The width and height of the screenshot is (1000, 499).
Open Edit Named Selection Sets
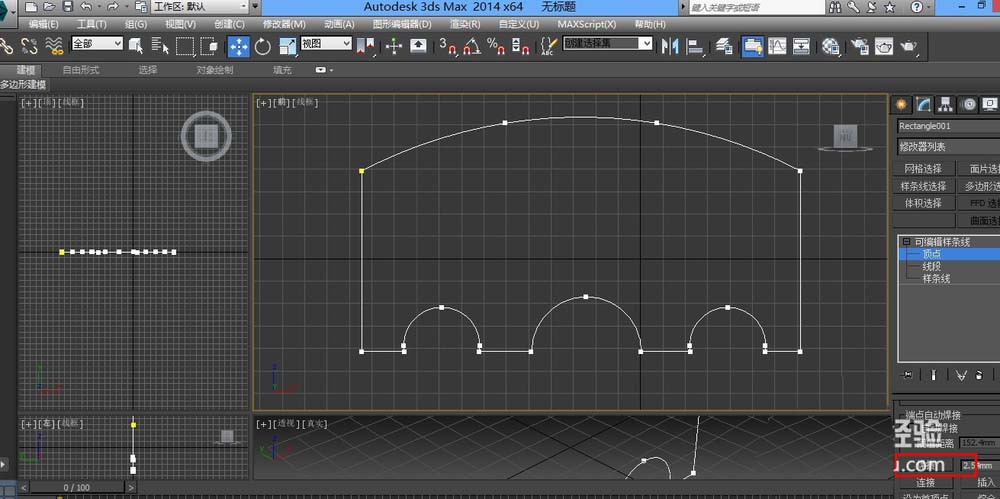[x=548, y=45]
